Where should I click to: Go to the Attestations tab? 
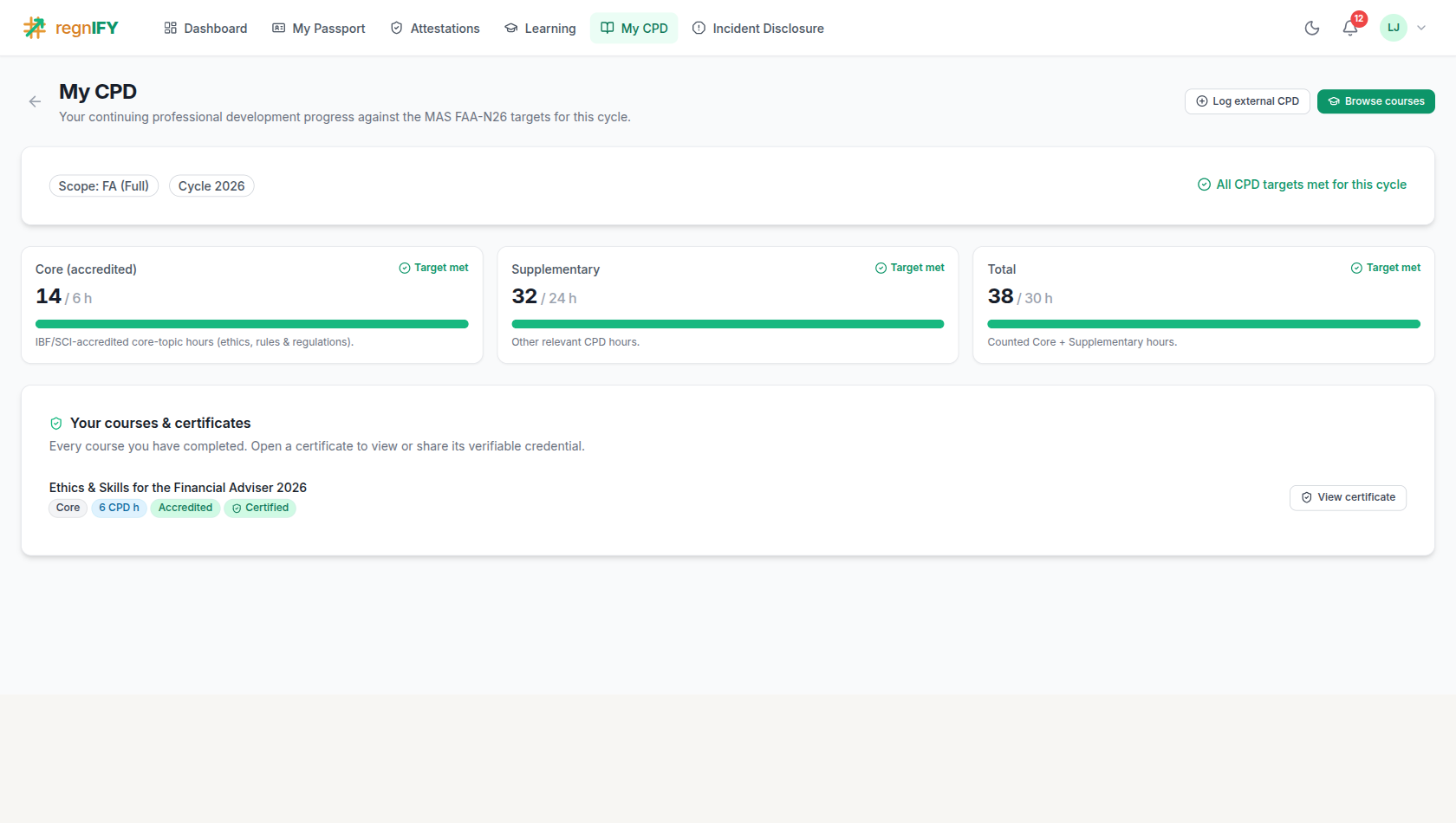435,28
